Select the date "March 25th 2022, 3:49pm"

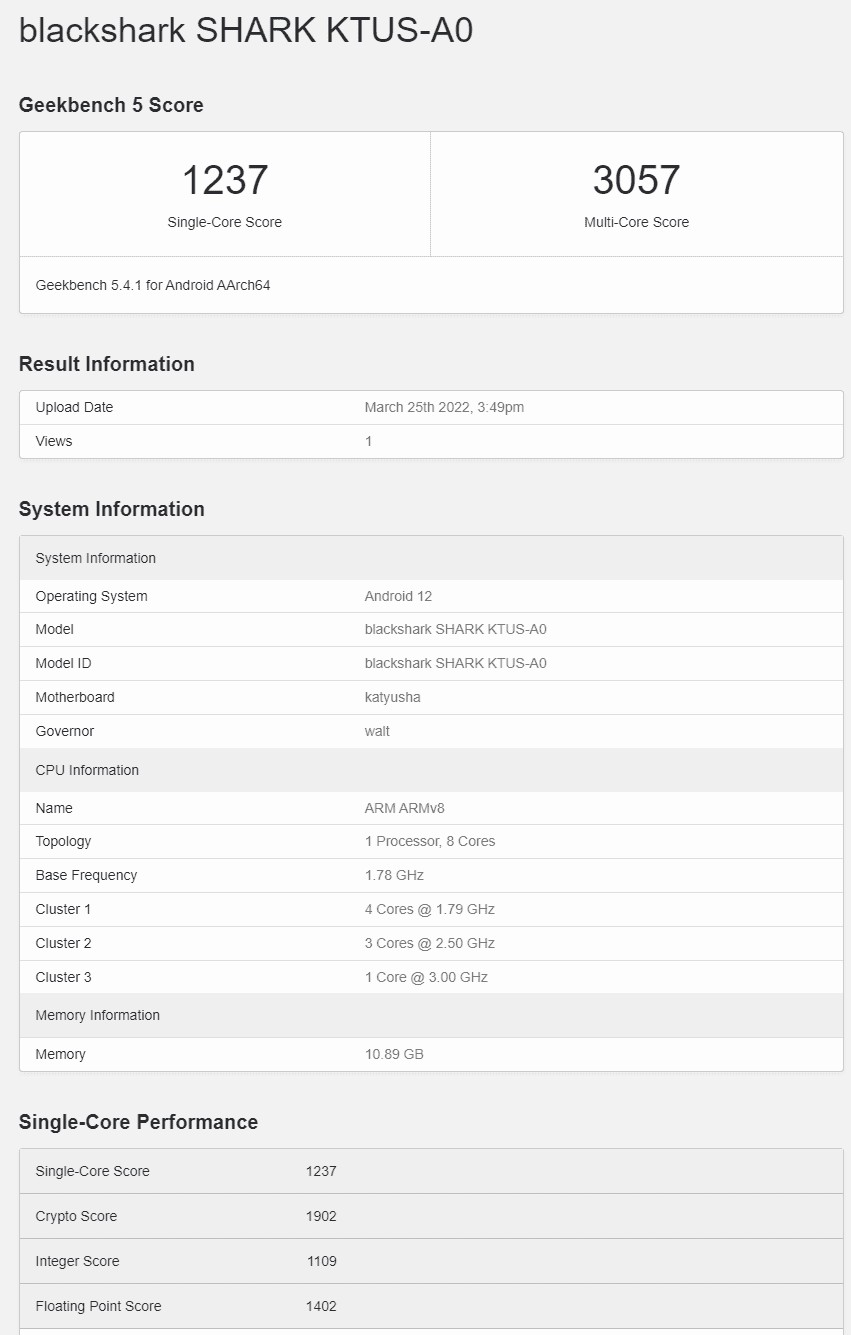pyautogui.click(x=445, y=407)
